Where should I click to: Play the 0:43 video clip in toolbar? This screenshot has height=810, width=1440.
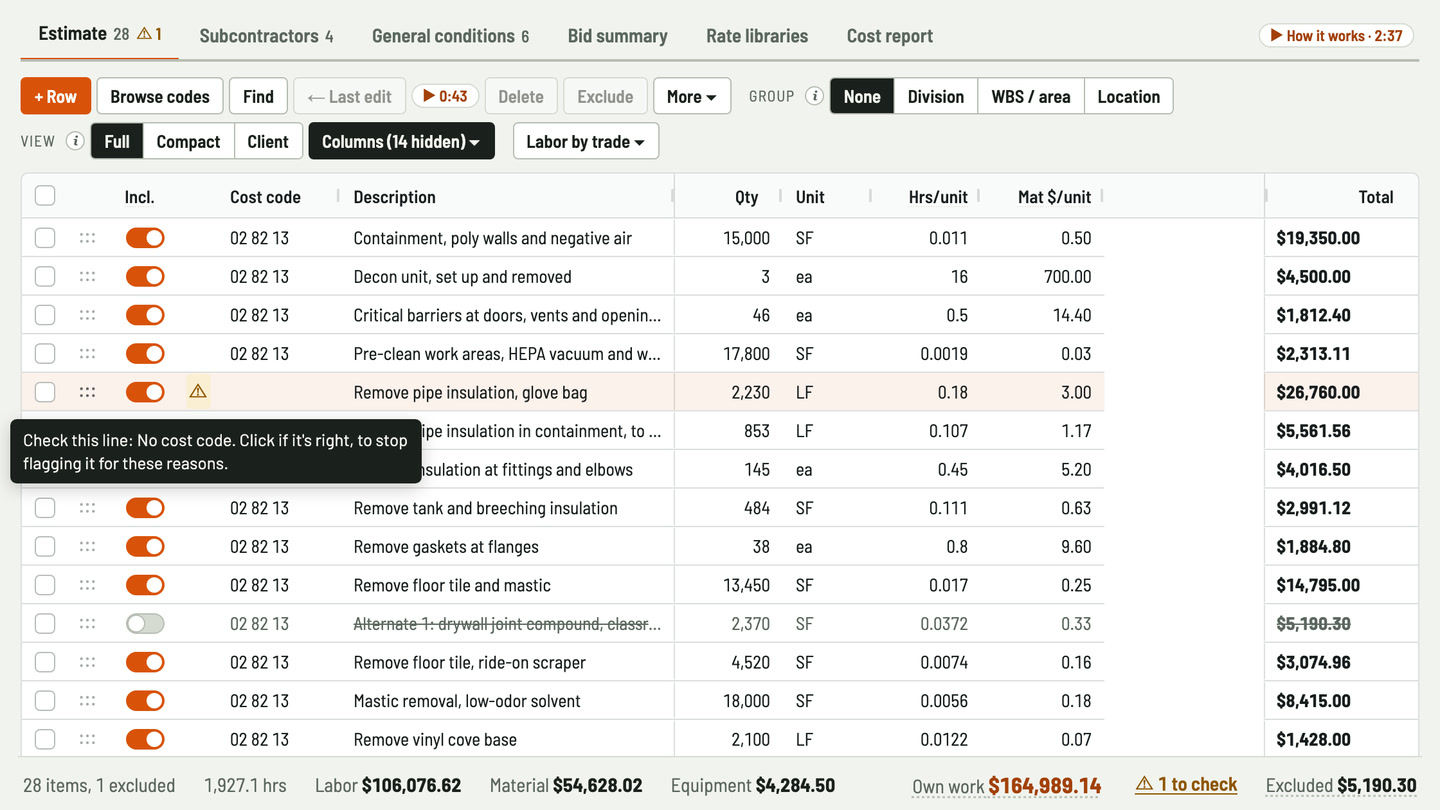445,96
